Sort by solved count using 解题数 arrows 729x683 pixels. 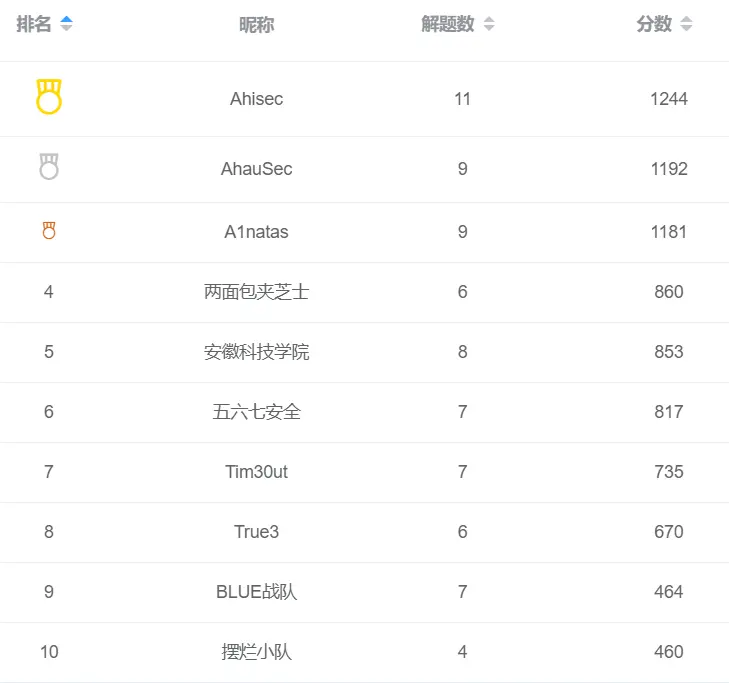click(489, 25)
